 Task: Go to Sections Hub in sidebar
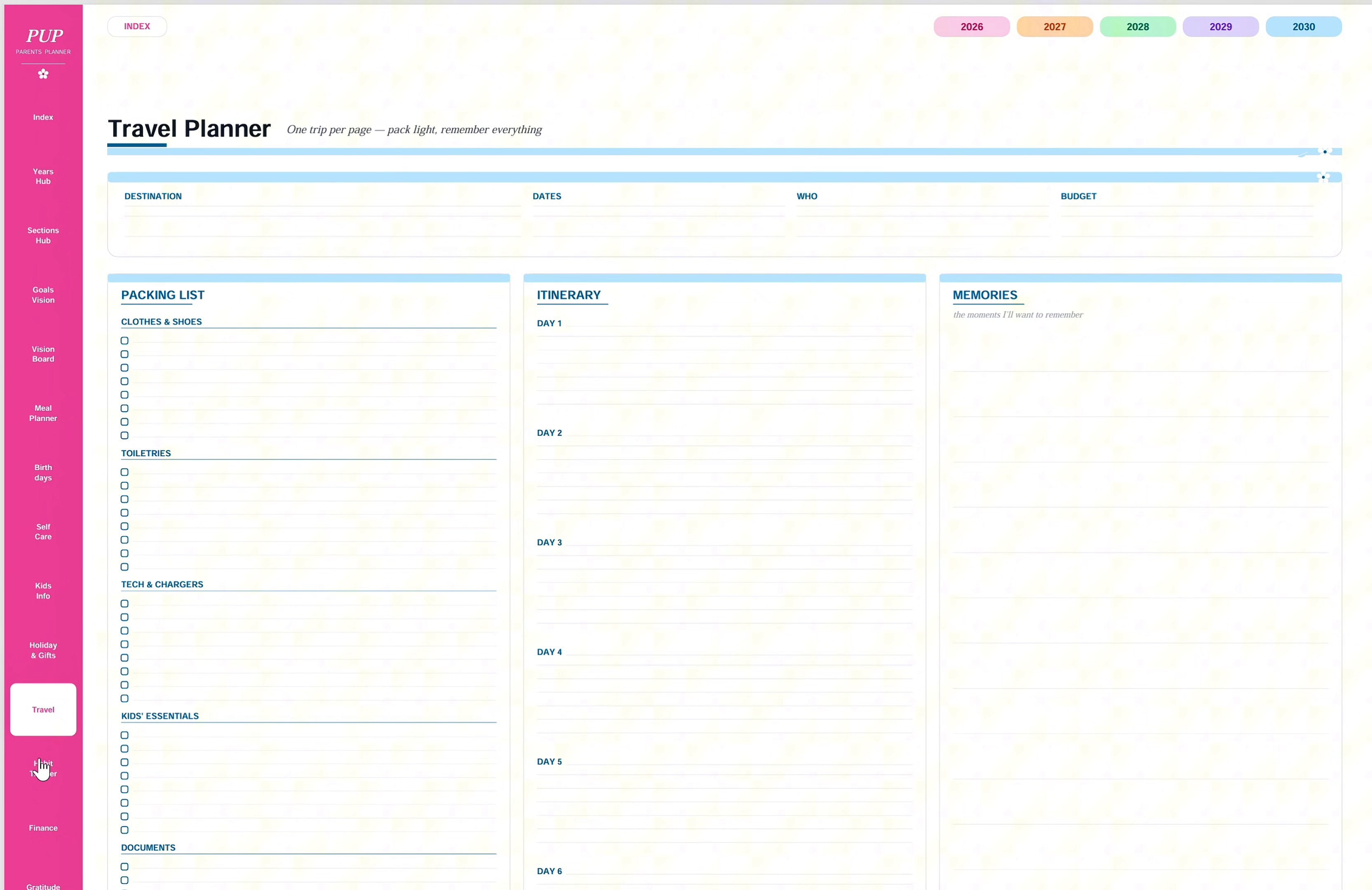43,236
